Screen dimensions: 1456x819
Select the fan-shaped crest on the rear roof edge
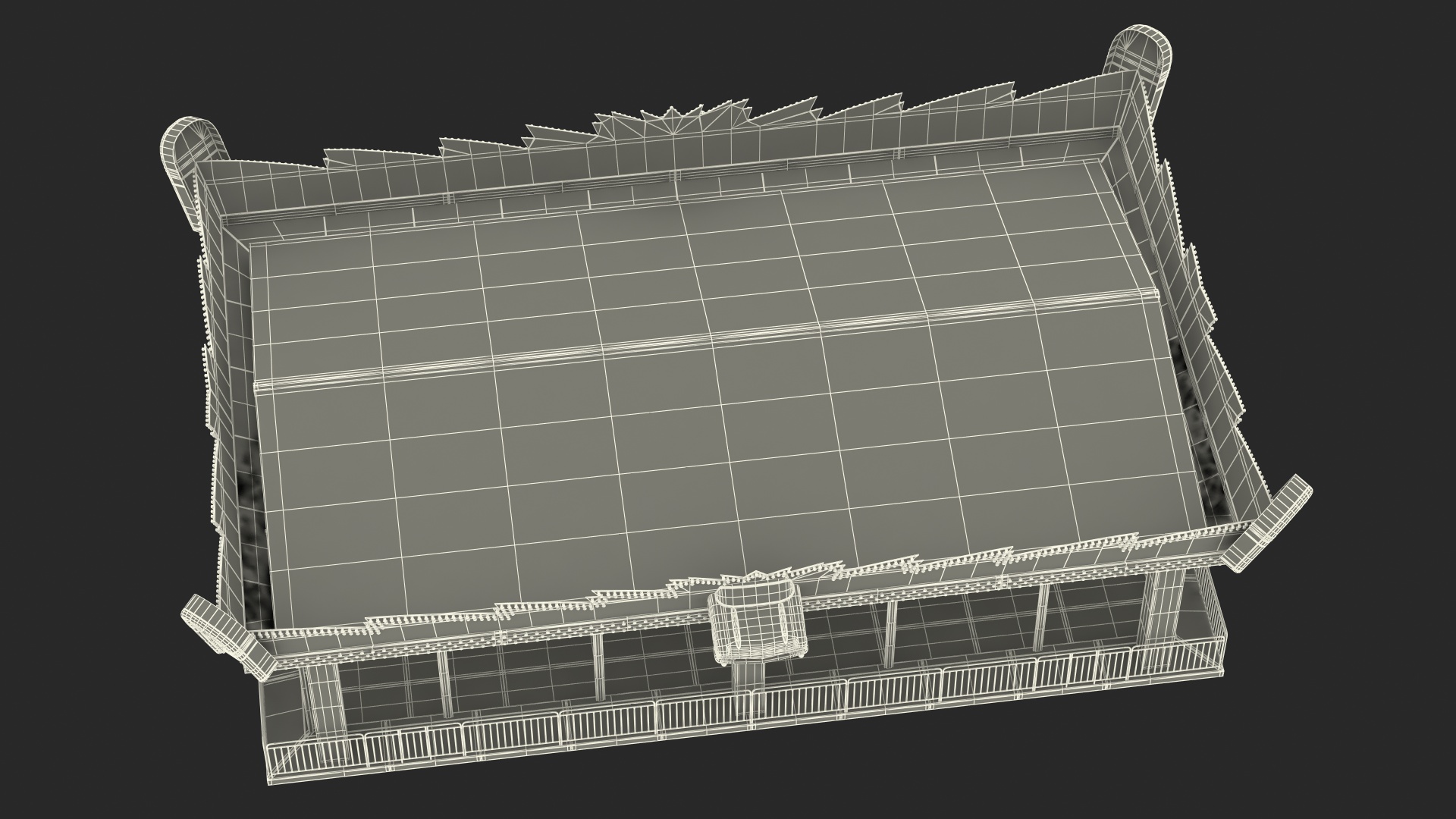tap(671, 121)
